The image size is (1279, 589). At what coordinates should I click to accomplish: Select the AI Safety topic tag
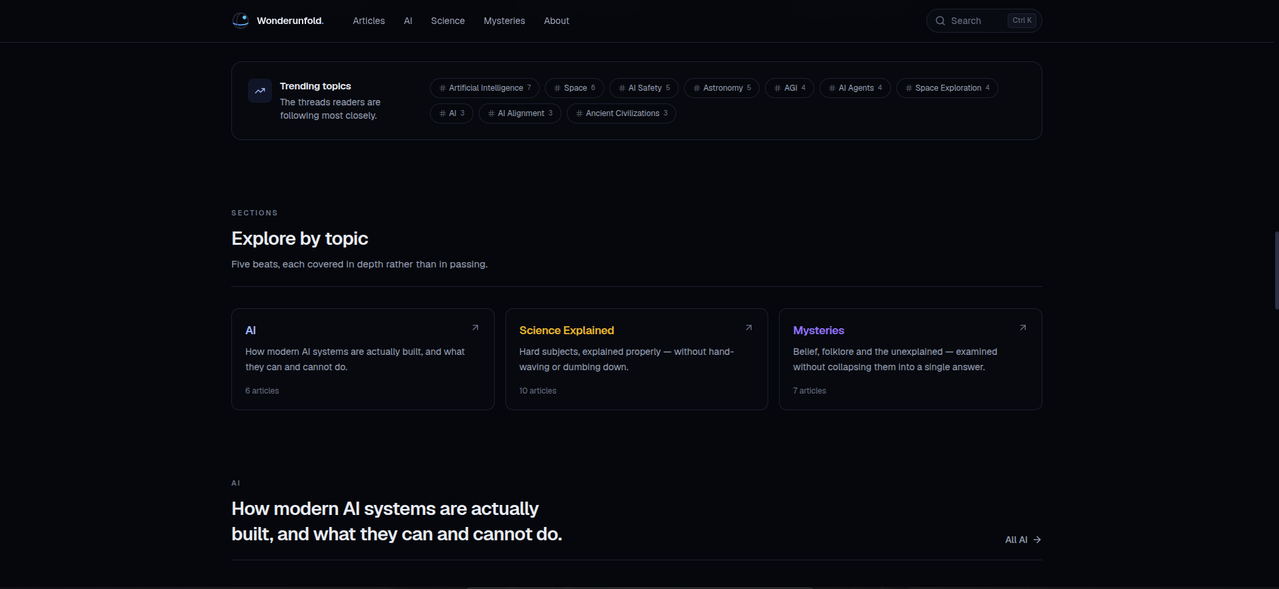[x=644, y=88]
